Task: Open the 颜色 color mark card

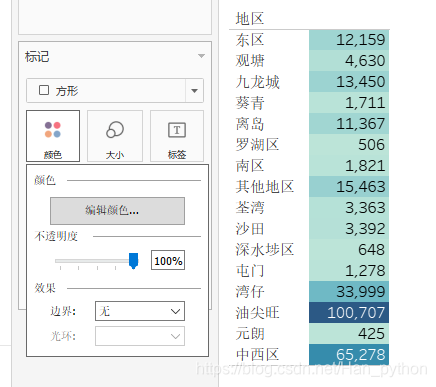Action: coord(53,136)
